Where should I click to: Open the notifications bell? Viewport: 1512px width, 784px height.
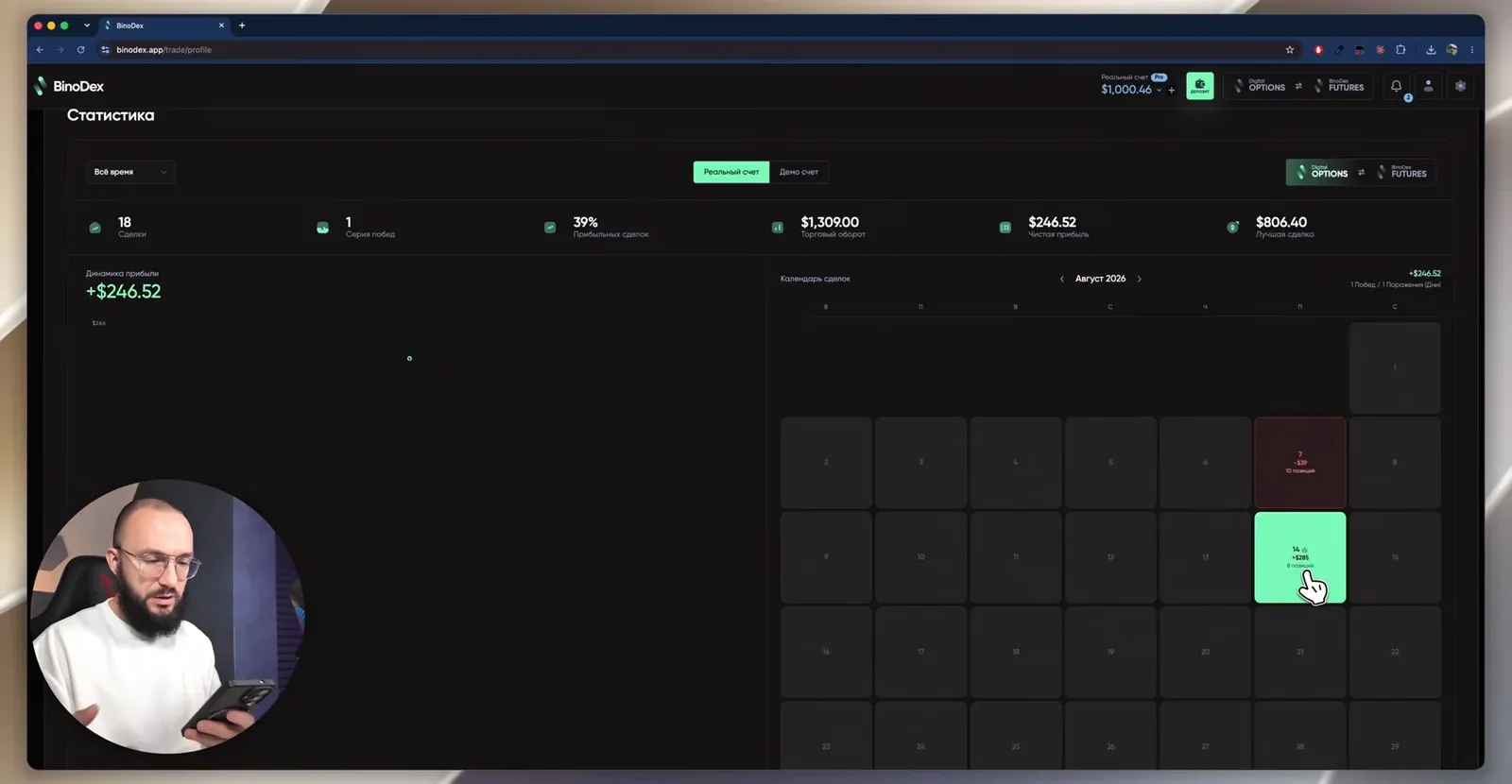1396,86
